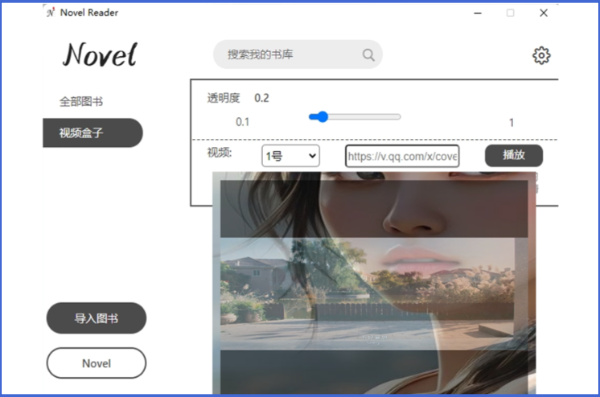Click the 0.2 transparency value label

coord(262,98)
